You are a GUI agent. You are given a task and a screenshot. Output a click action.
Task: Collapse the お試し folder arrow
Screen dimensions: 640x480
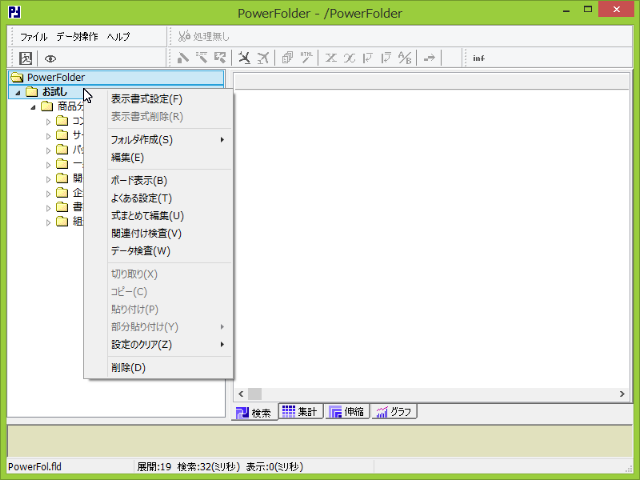pyautogui.click(x=18, y=93)
